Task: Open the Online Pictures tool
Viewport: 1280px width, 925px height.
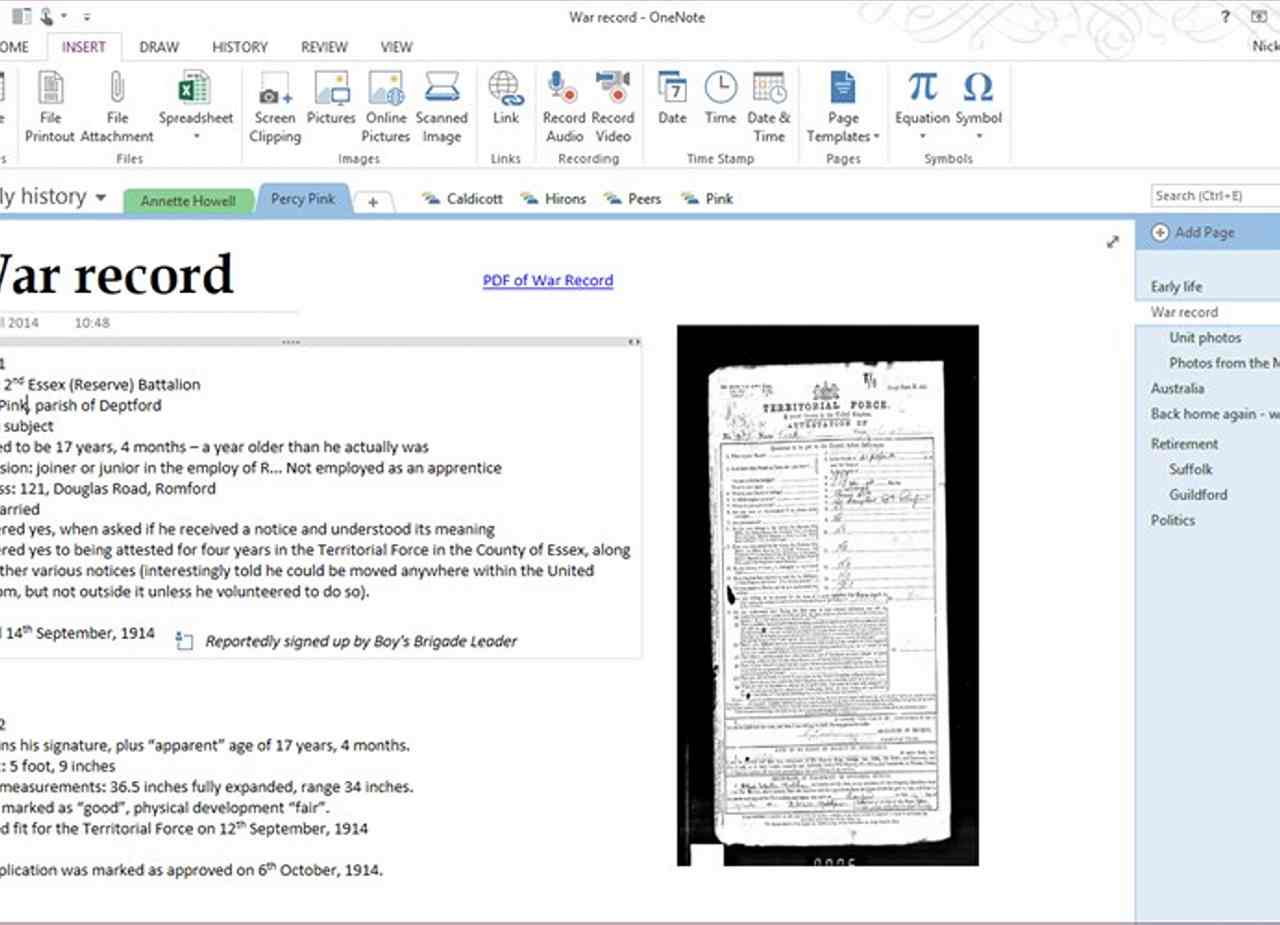Action: 385,91
